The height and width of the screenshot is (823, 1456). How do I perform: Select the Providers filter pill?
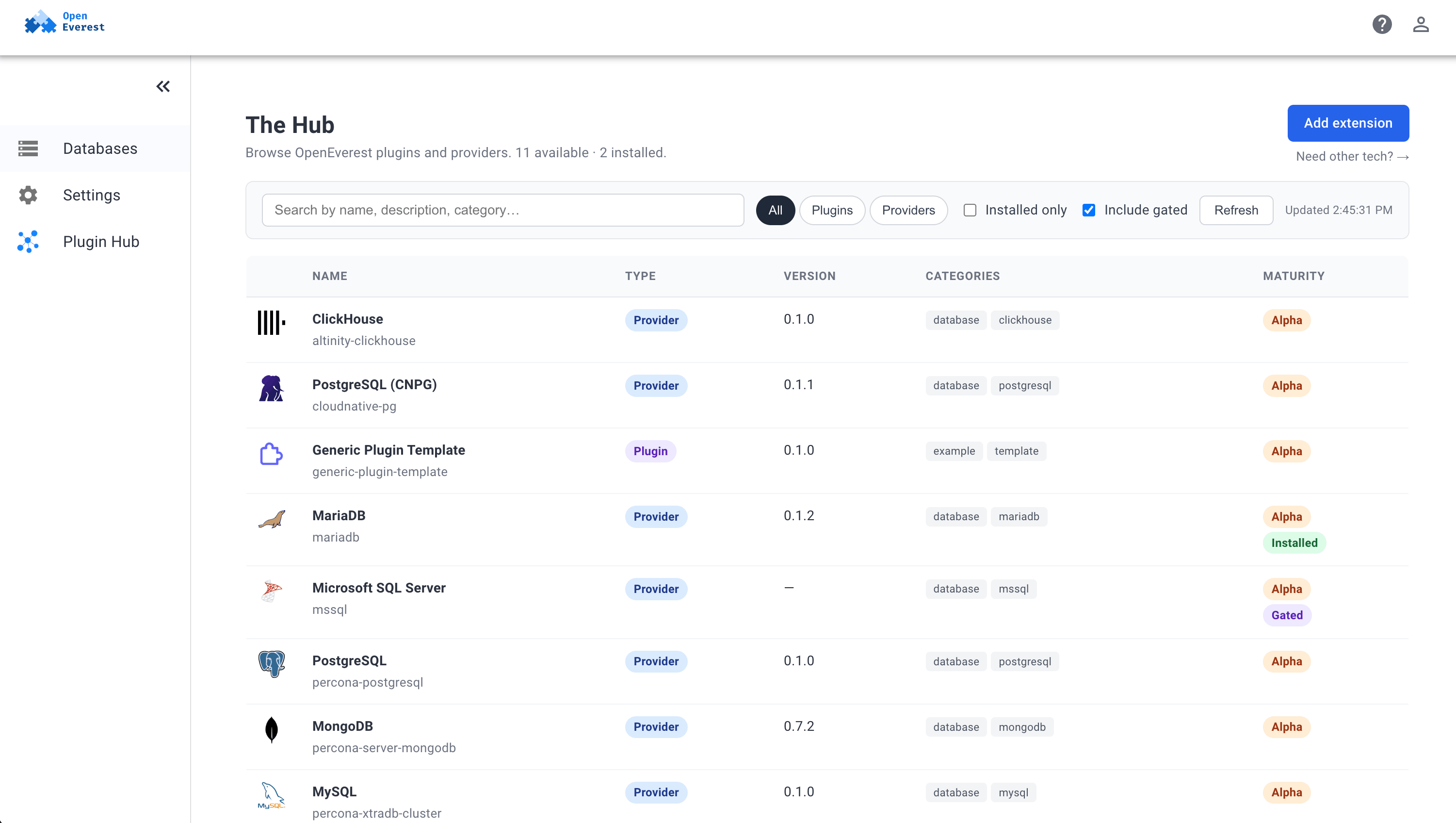point(908,210)
